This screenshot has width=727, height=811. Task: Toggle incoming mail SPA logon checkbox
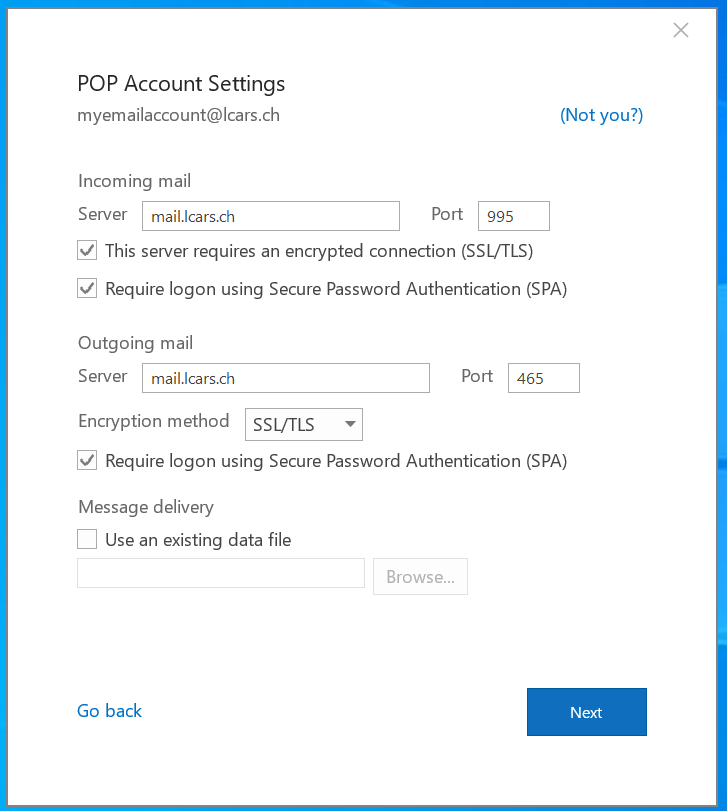click(x=88, y=289)
